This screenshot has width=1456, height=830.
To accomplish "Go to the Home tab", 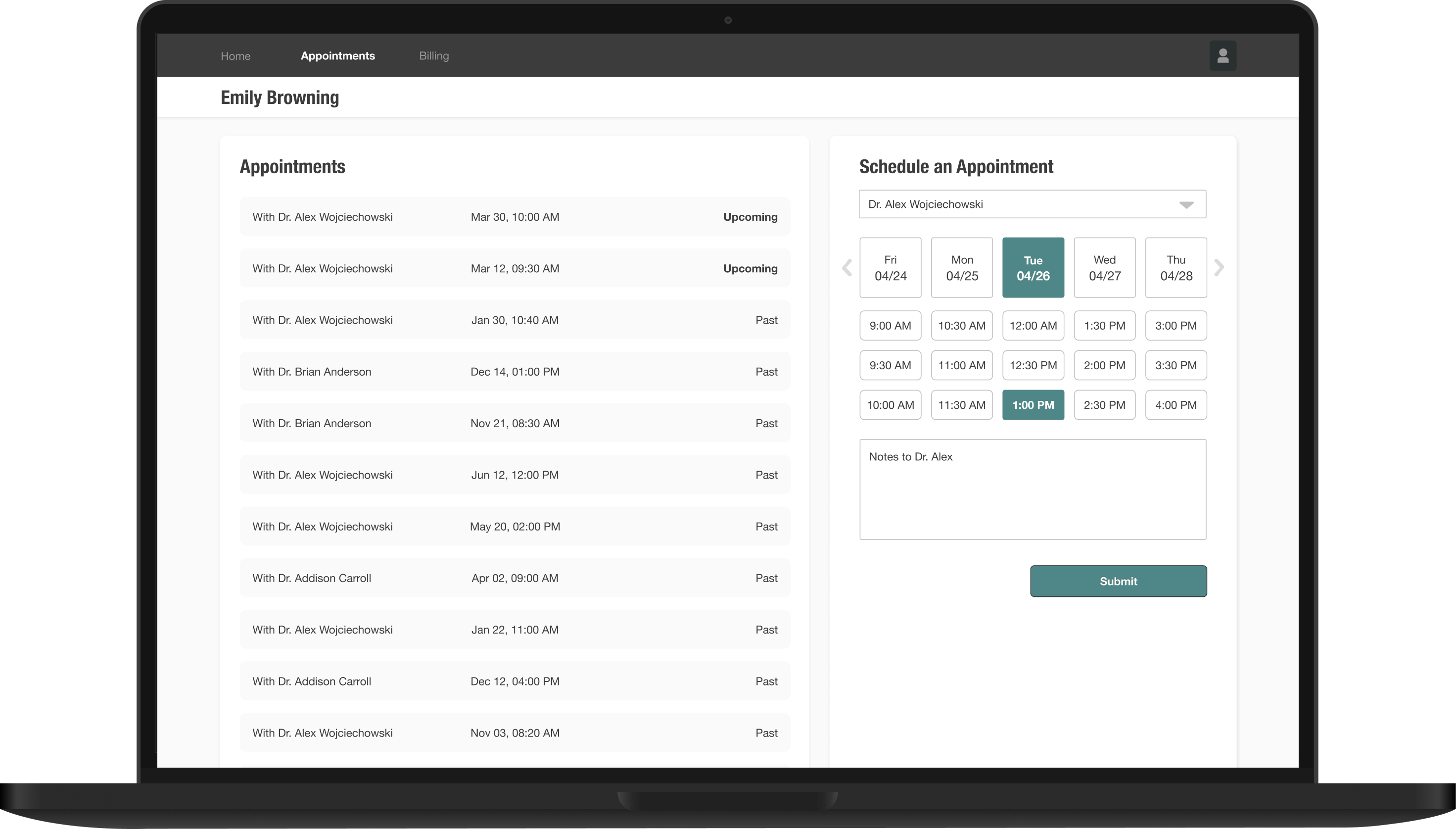I will (235, 56).
